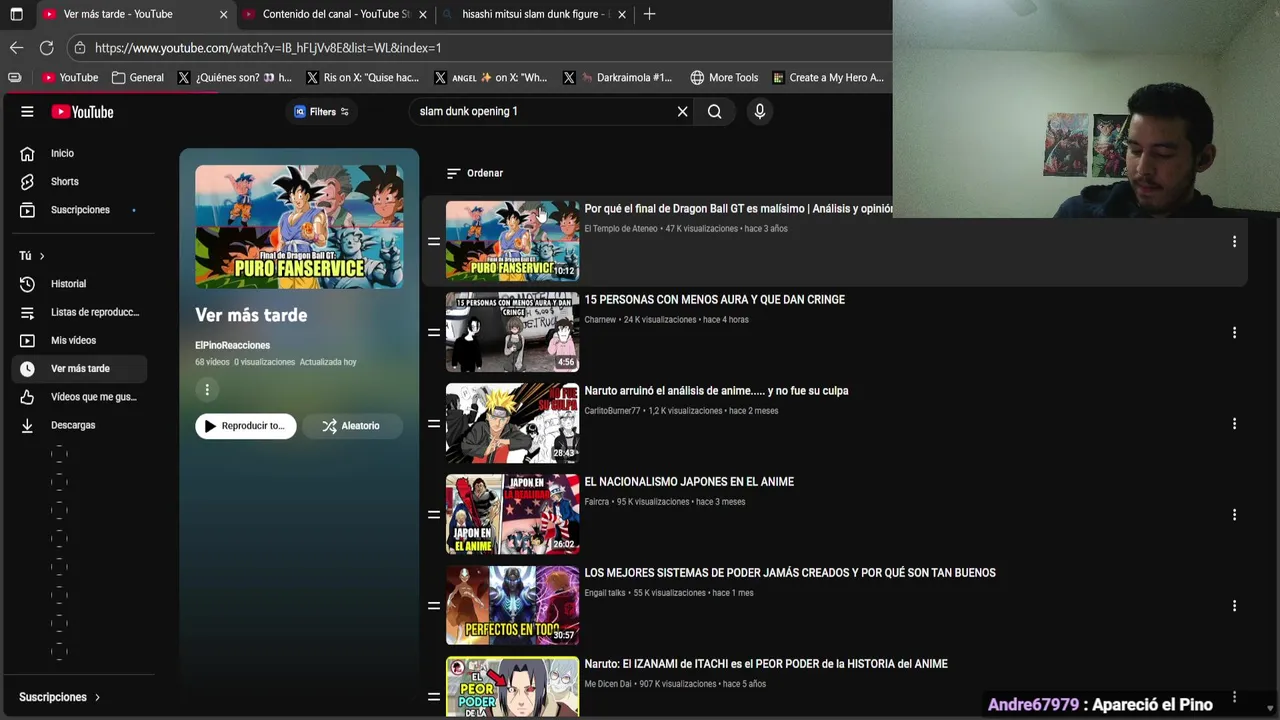Open a new browser tab
Image resolution: width=1280 pixels, height=720 pixels.
click(649, 14)
